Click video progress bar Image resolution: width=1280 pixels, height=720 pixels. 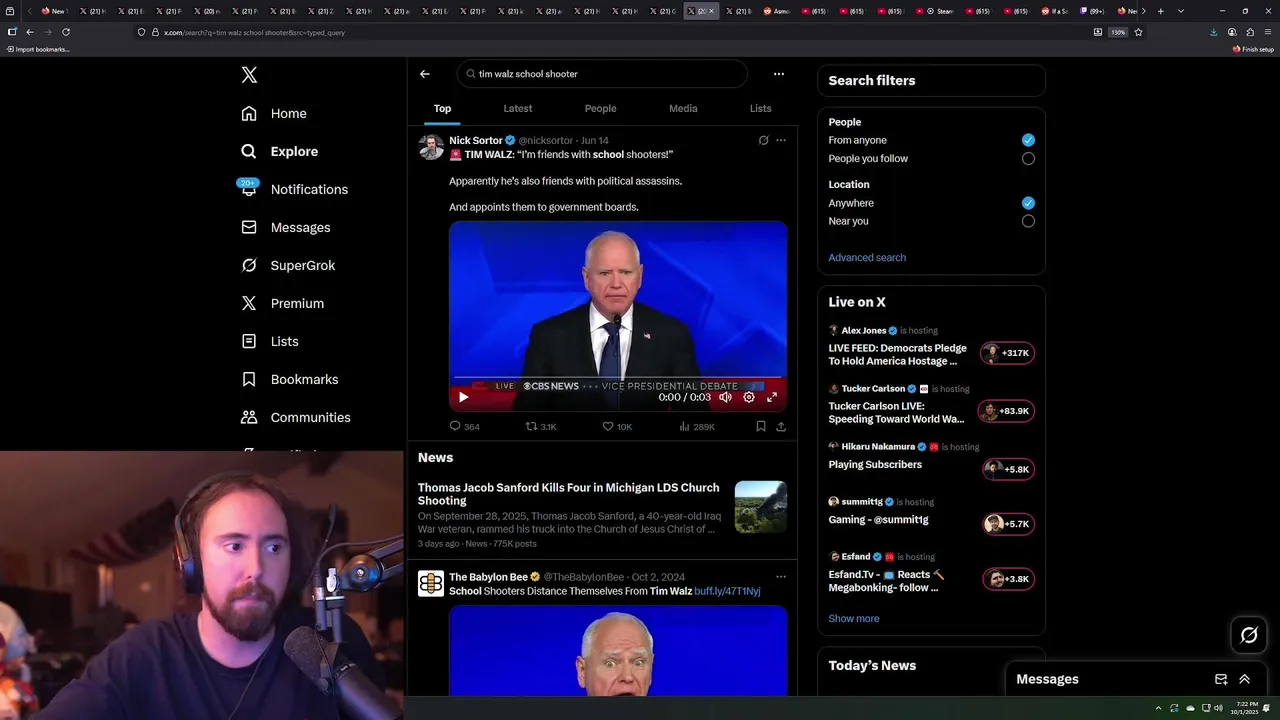coord(618,378)
